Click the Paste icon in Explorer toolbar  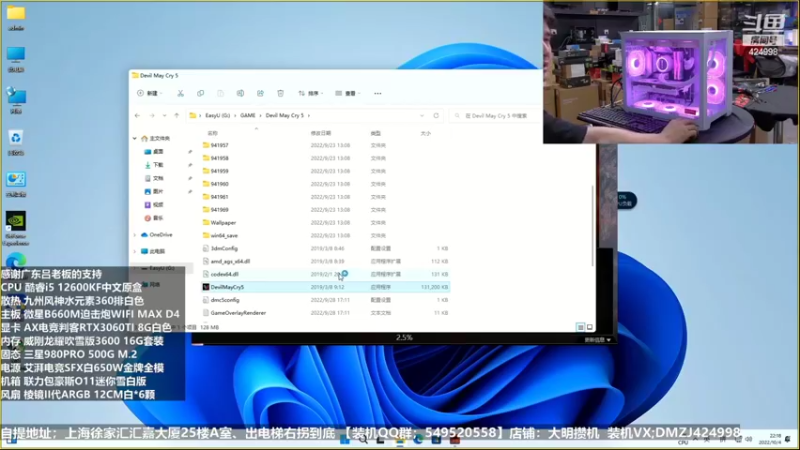pyautogui.click(x=220, y=93)
